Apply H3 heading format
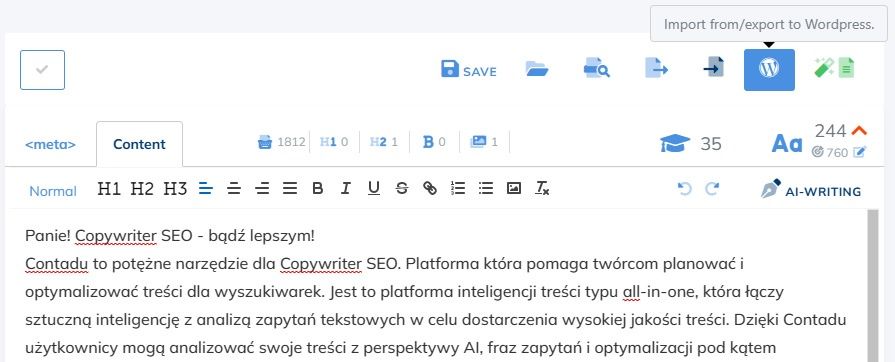The width and height of the screenshot is (895, 362). (175, 188)
